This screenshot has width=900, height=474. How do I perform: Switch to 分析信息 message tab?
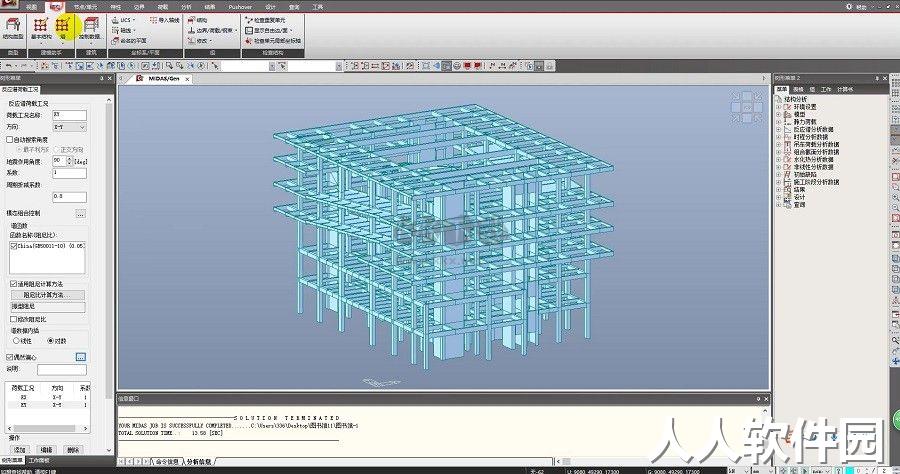pyautogui.click(x=198, y=461)
